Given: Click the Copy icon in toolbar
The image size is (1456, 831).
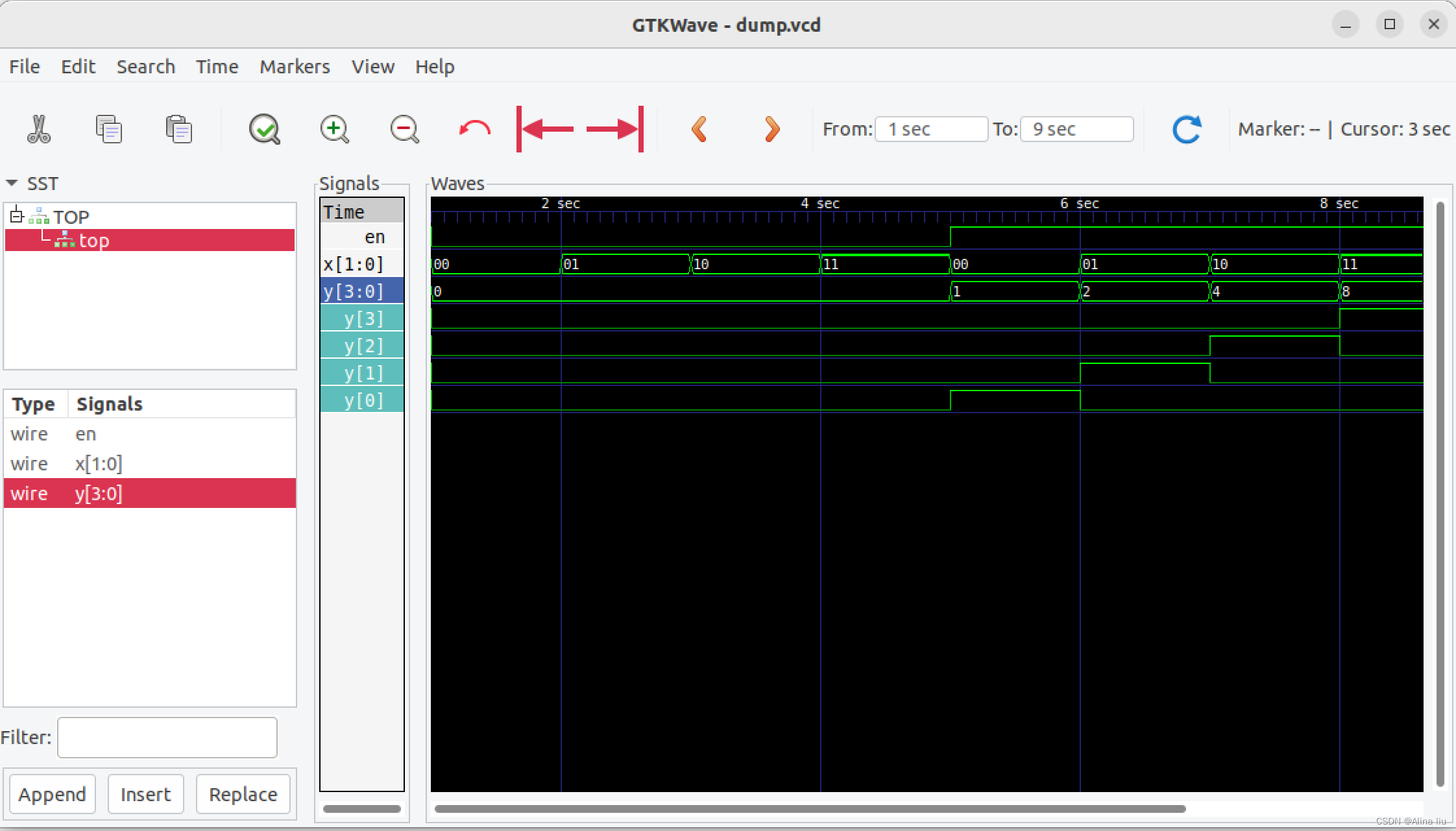Looking at the screenshot, I should coord(108,129).
